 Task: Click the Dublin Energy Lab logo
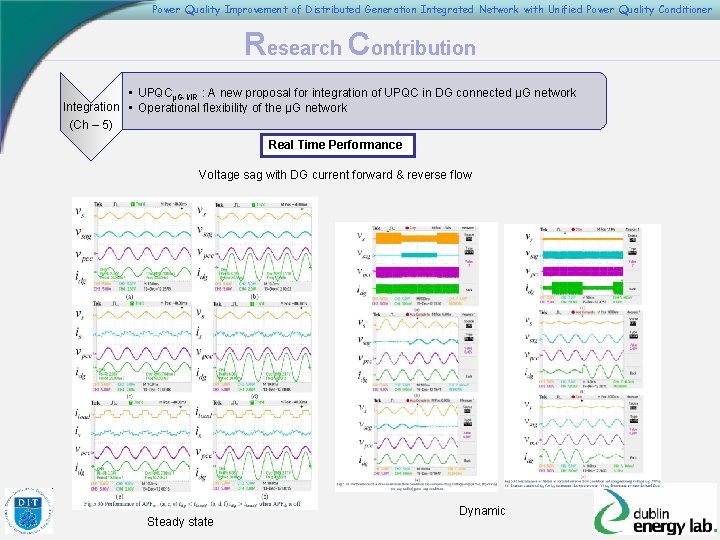tap(655, 513)
